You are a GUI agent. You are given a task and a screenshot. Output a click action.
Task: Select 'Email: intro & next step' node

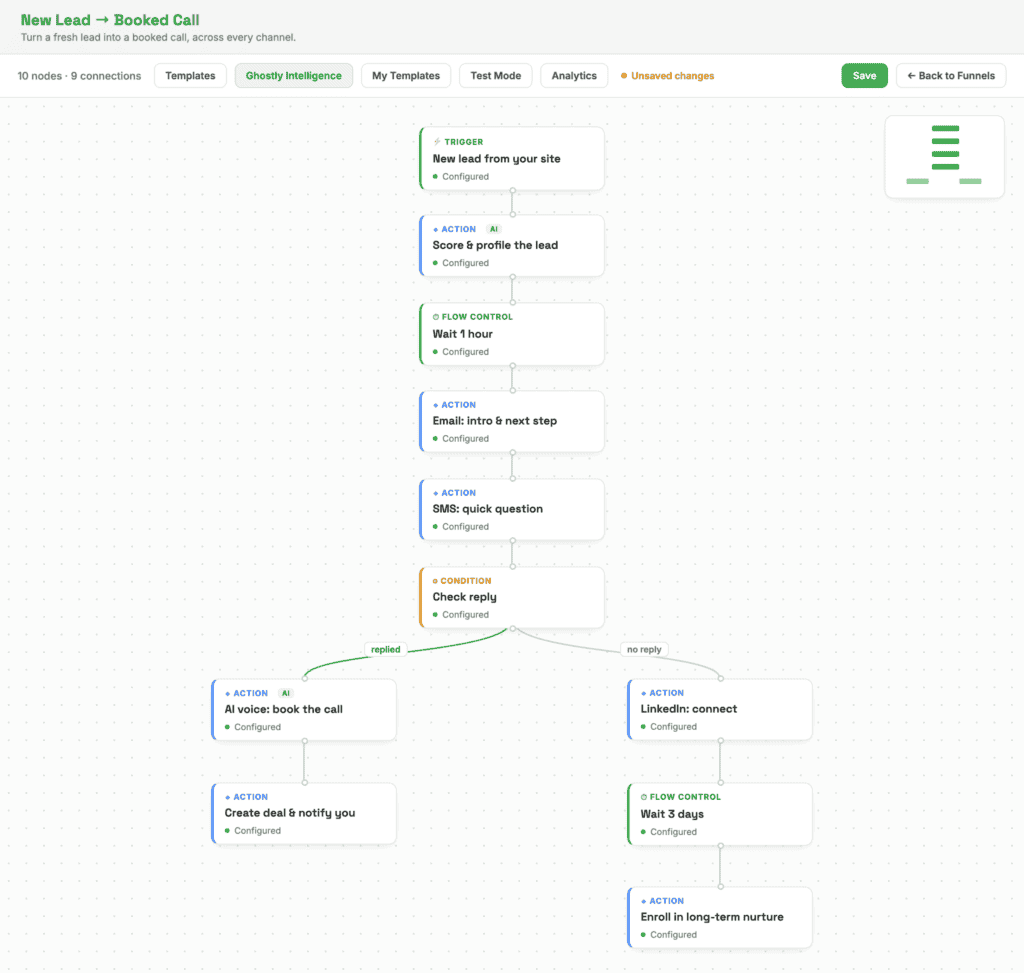point(512,421)
